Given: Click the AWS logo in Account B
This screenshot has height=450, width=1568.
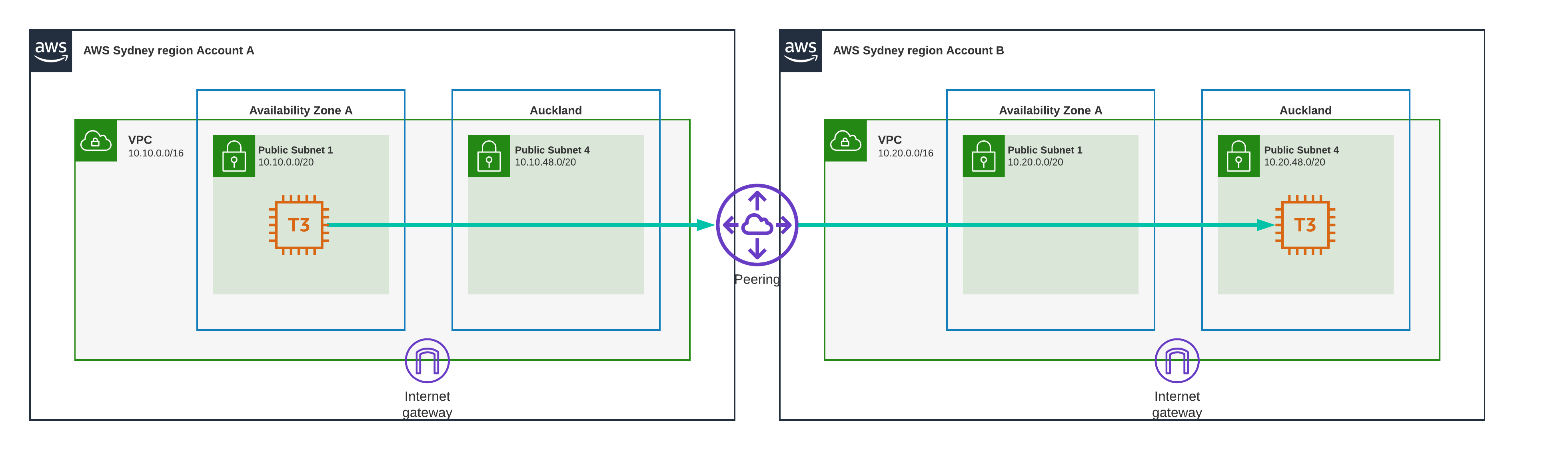Looking at the screenshot, I should coord(800,51).
